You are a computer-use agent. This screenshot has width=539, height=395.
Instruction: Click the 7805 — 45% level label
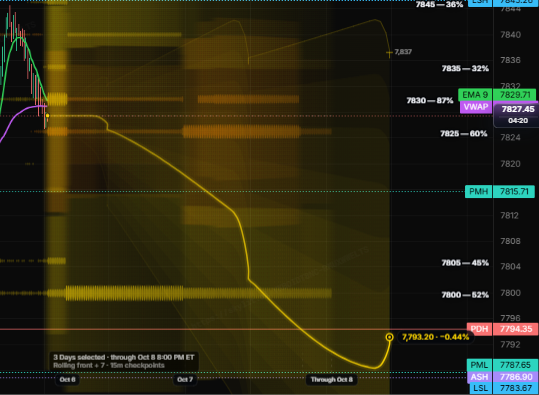(465, 263)
